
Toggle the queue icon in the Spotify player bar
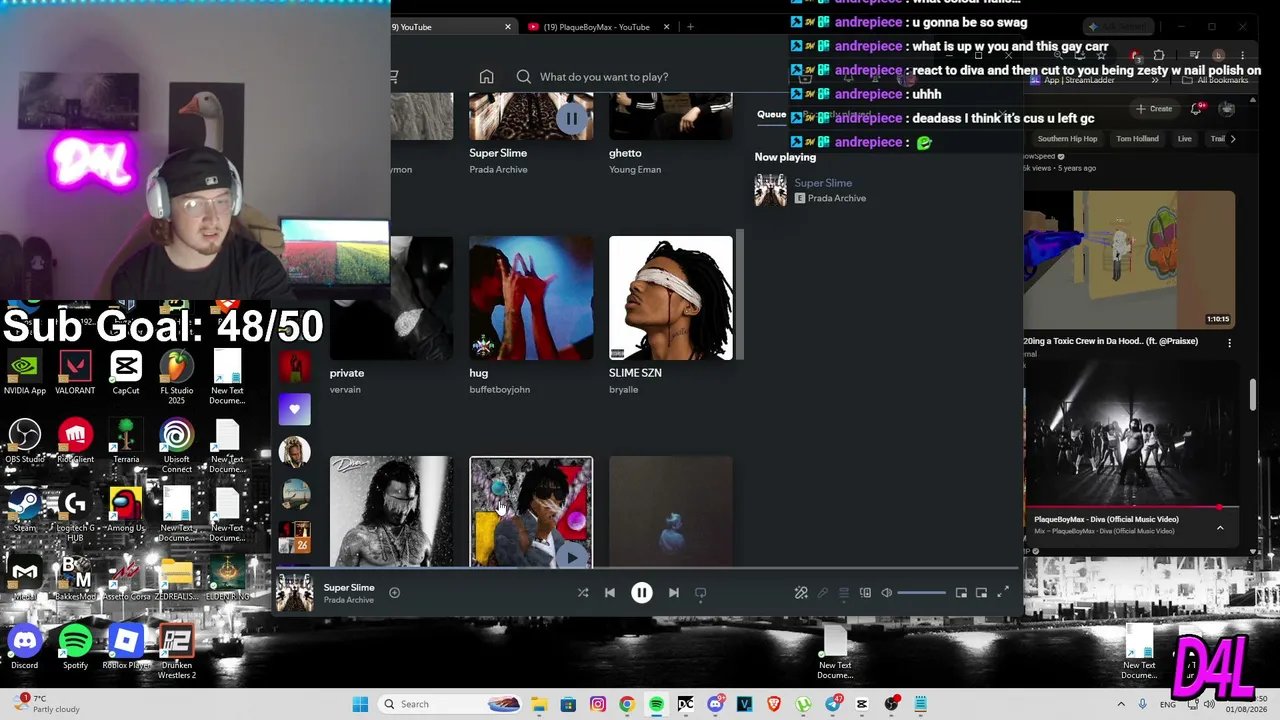coord(844,593)
